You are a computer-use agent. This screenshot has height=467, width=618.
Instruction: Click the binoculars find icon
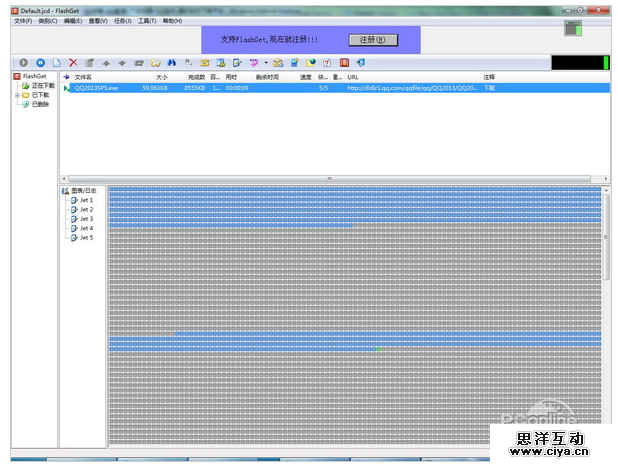172,63
